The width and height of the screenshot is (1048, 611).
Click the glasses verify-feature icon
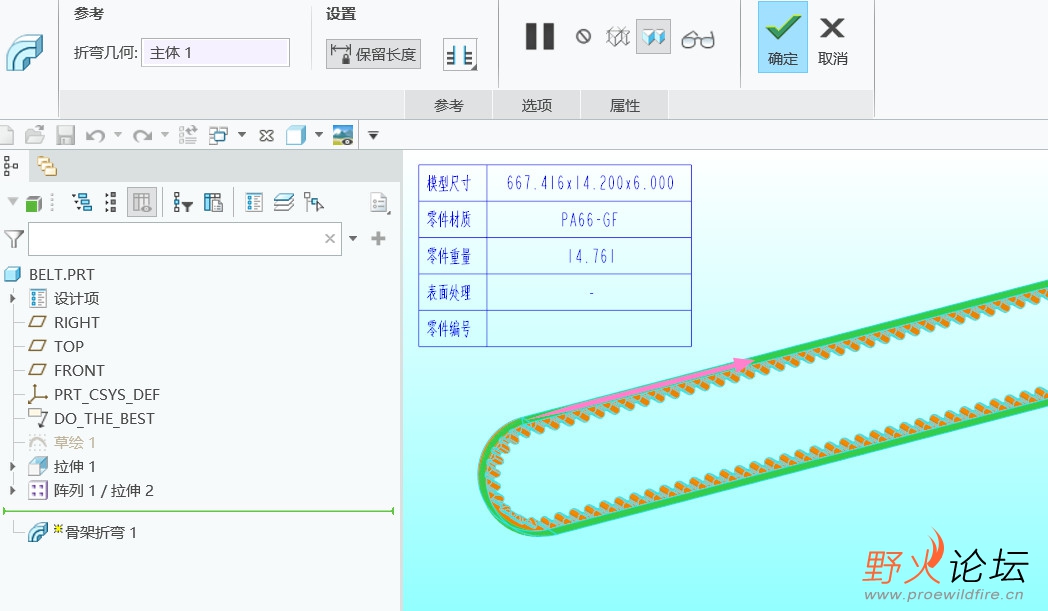pyautogui.click(x=698, y=39)
